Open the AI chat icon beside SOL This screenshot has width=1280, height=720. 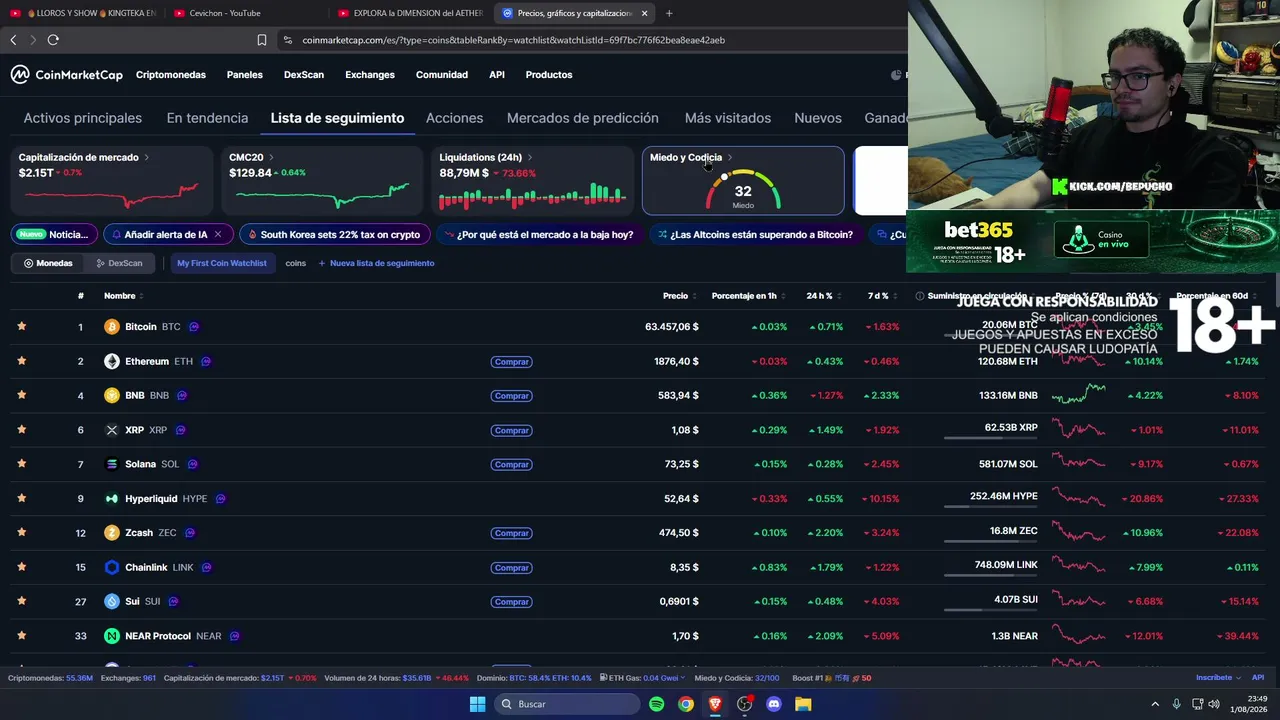(193, 464)
